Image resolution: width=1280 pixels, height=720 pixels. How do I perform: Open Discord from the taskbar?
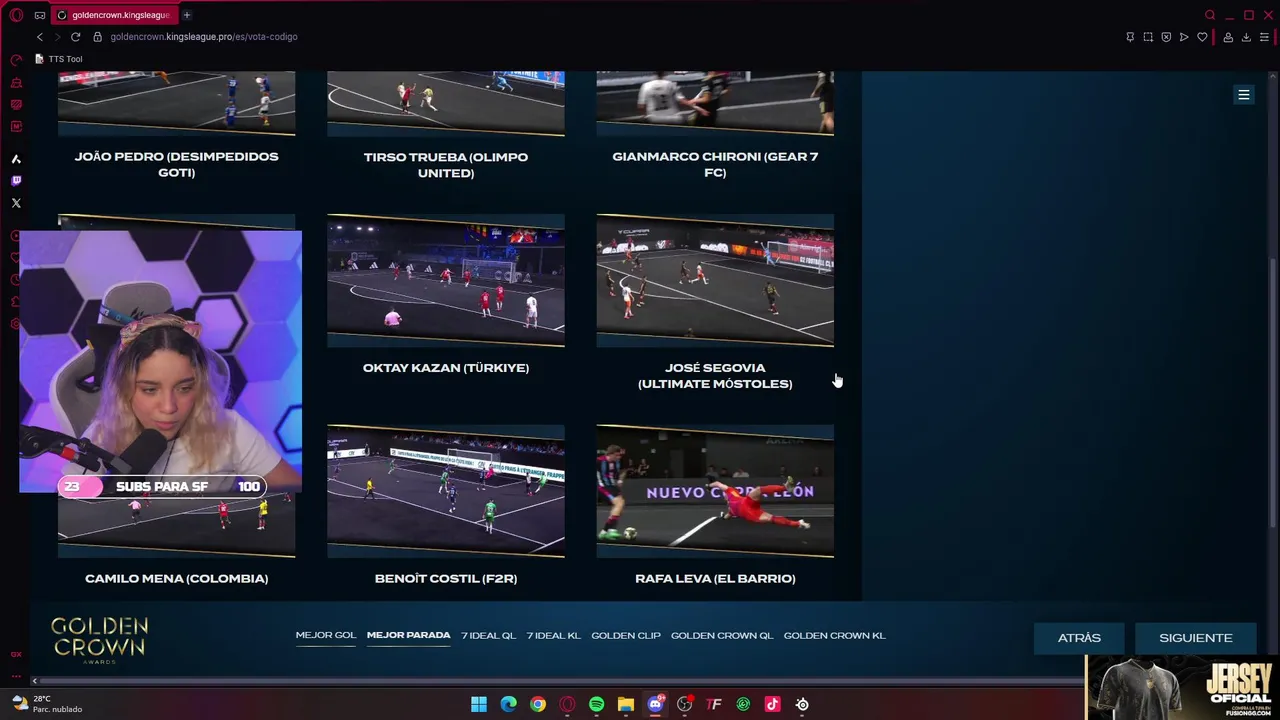655,704
